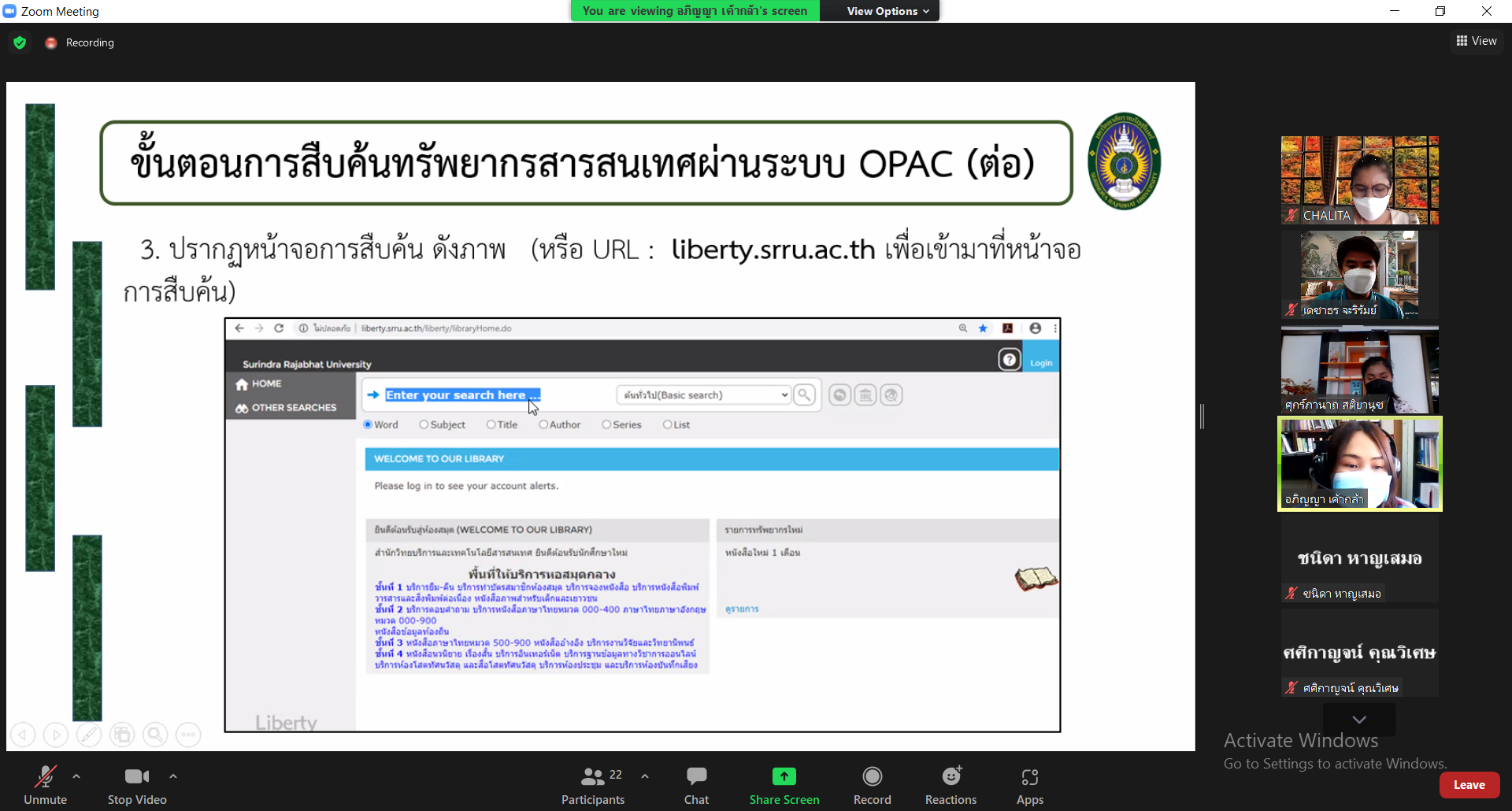Click the encryption shield icon

(x=20, y=43)
